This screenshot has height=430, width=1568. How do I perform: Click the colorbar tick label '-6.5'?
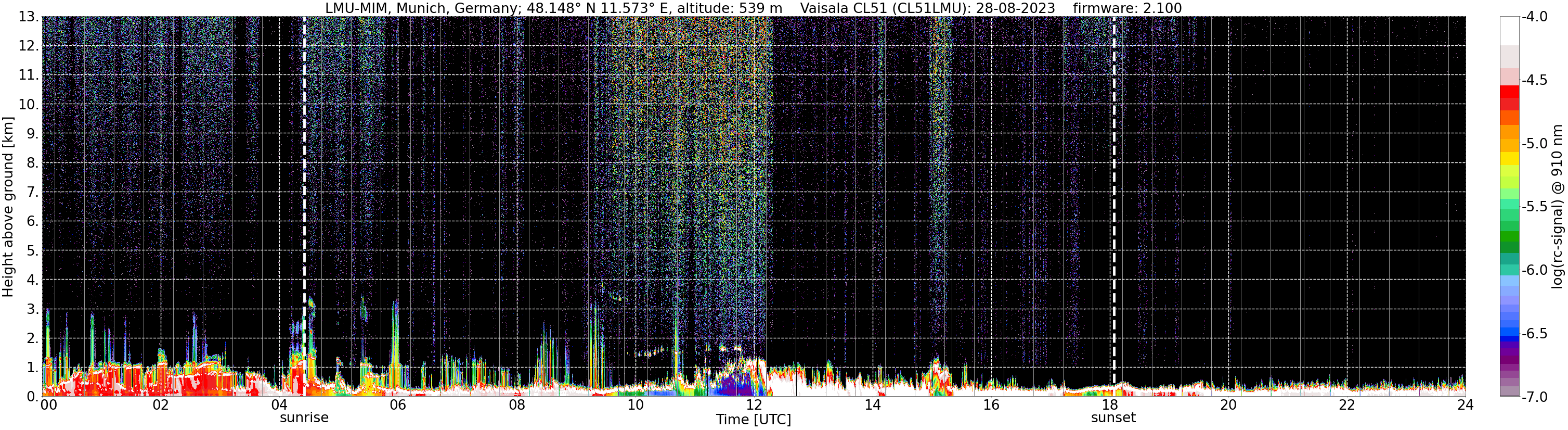pyautogui.click(x=1535, y=334)
